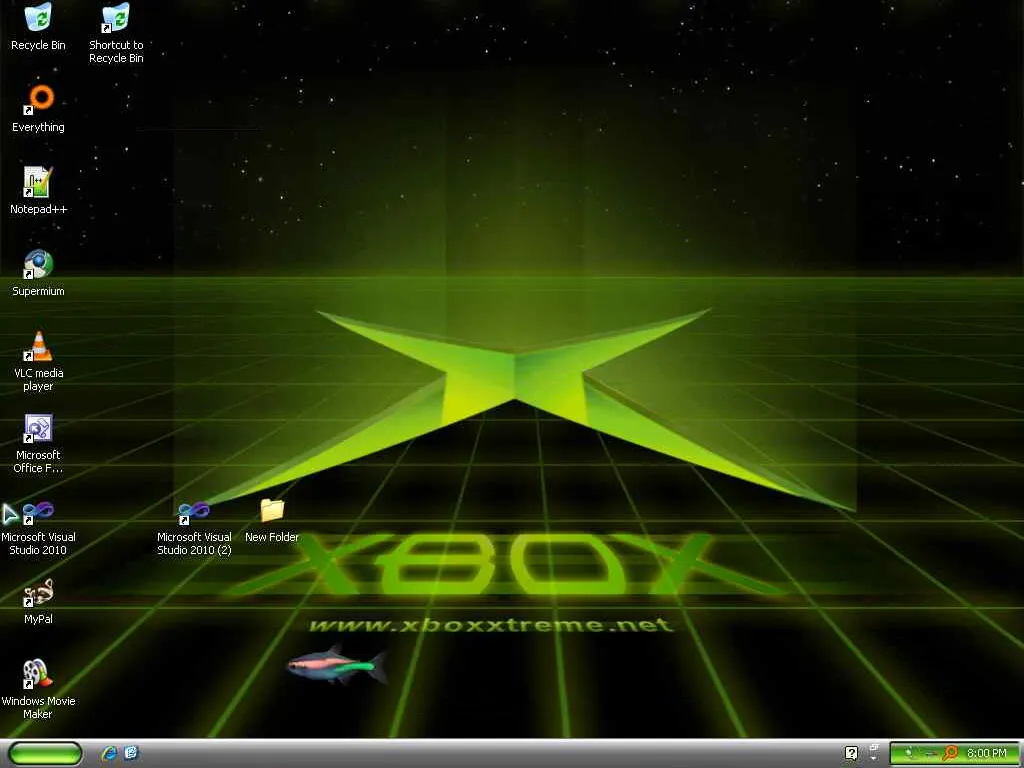Image resolution: width=1024 pixels, height=768 pixels.
Task: Open the Language bar Help icon
Action: 852,754
